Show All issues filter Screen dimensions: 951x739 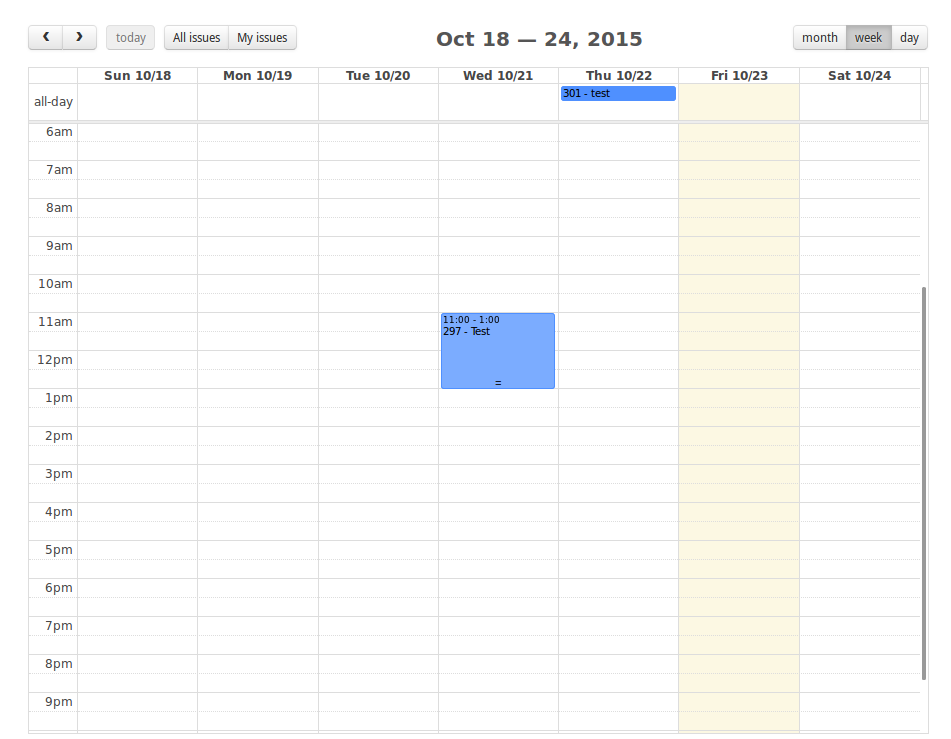click(x=196, y=38)
